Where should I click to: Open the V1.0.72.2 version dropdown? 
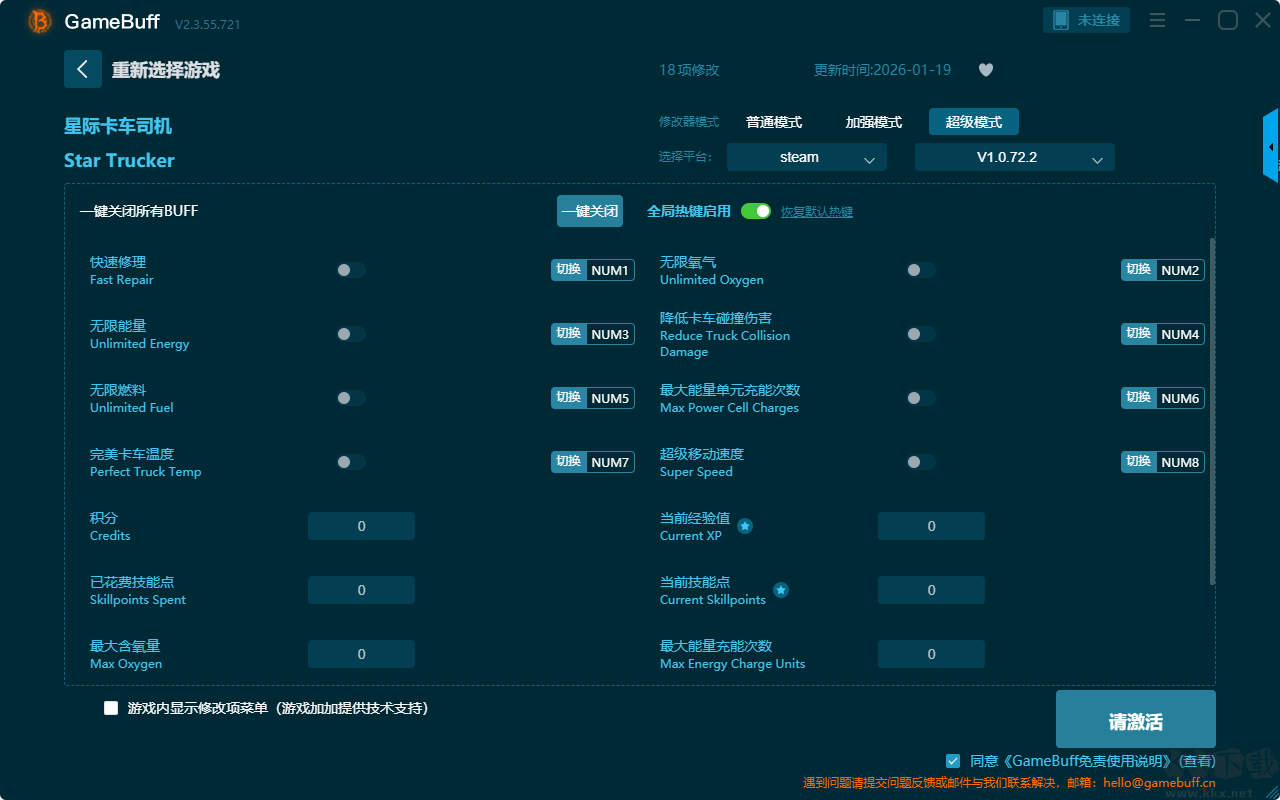(1015, 157)
